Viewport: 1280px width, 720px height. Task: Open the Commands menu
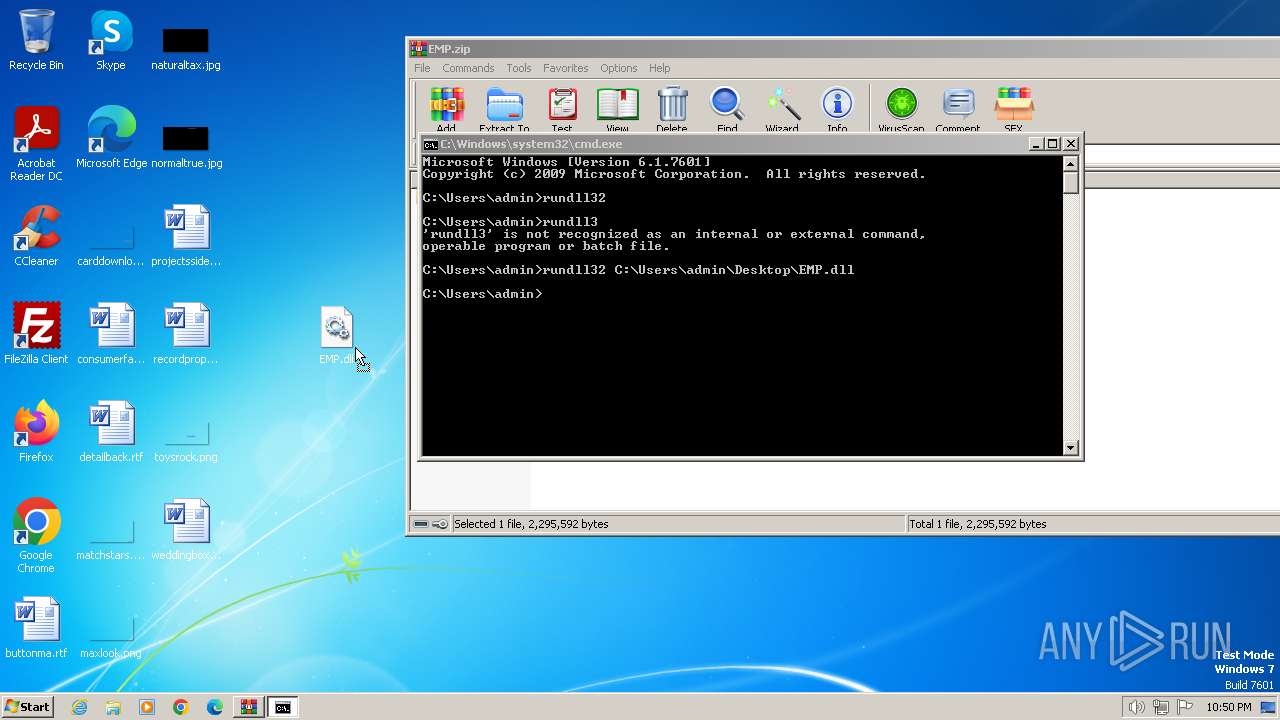(x=468, y=68)
